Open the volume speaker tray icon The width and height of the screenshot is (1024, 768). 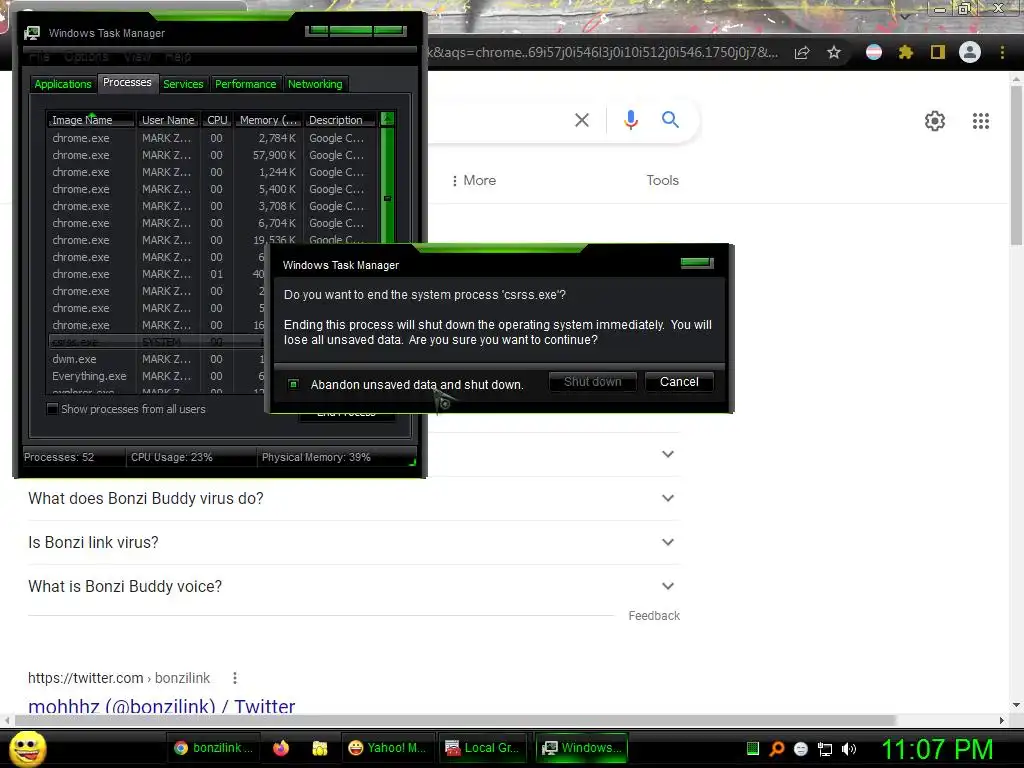tap(849, 749)
